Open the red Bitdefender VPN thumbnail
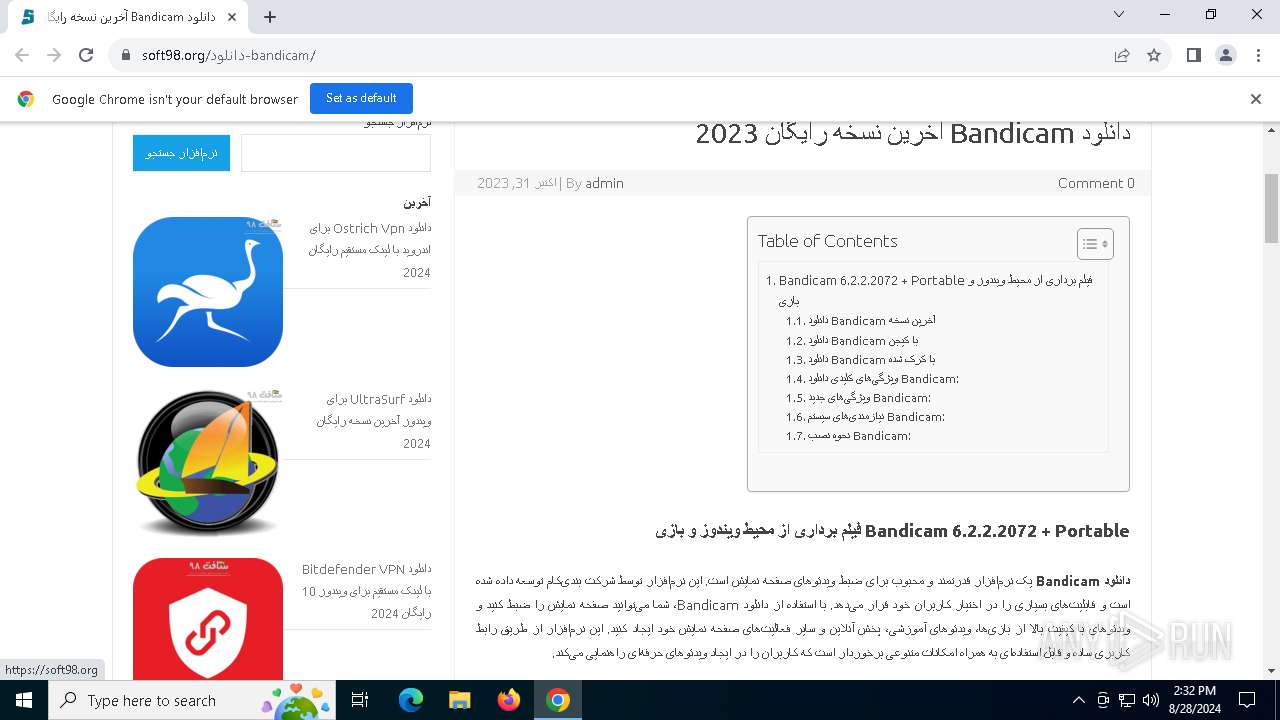Viewport: 1280px width, 720px height. [208, 620]
